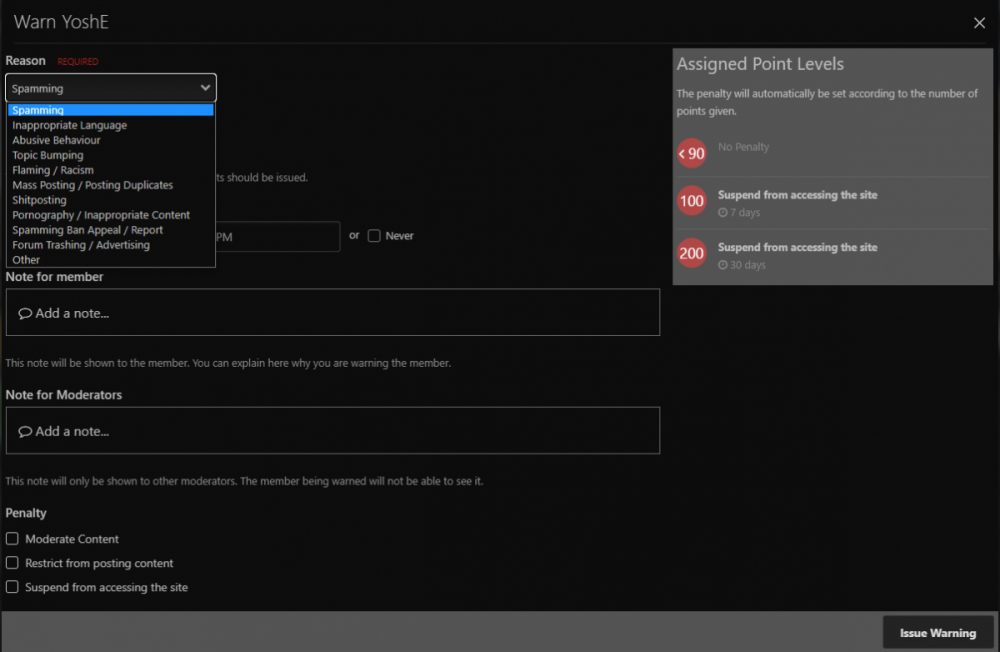This screenshot has height=652, width=1000.
Task: Click the 7 days suspension text
Action: point(745,212)
